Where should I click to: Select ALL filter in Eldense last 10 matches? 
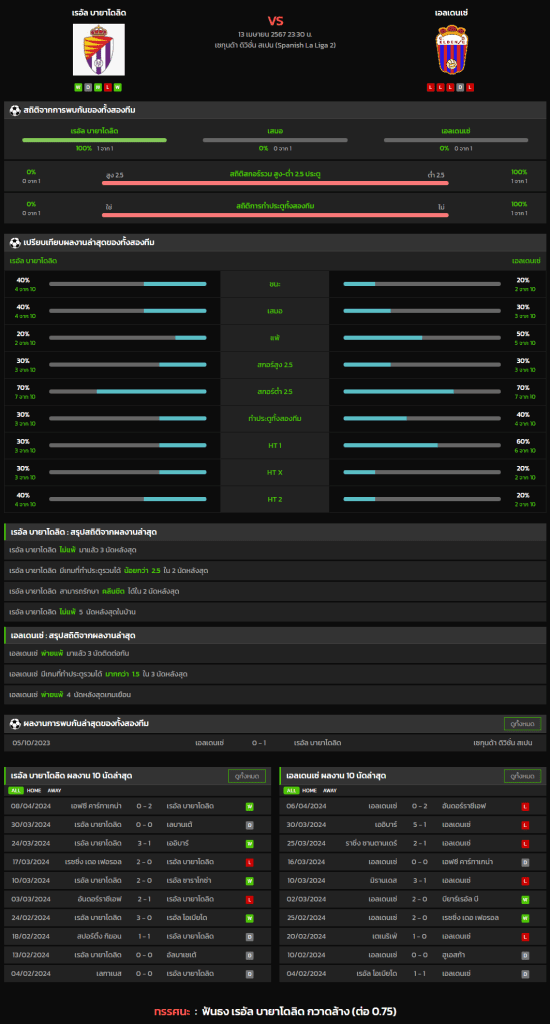click(x=291, y=790)
